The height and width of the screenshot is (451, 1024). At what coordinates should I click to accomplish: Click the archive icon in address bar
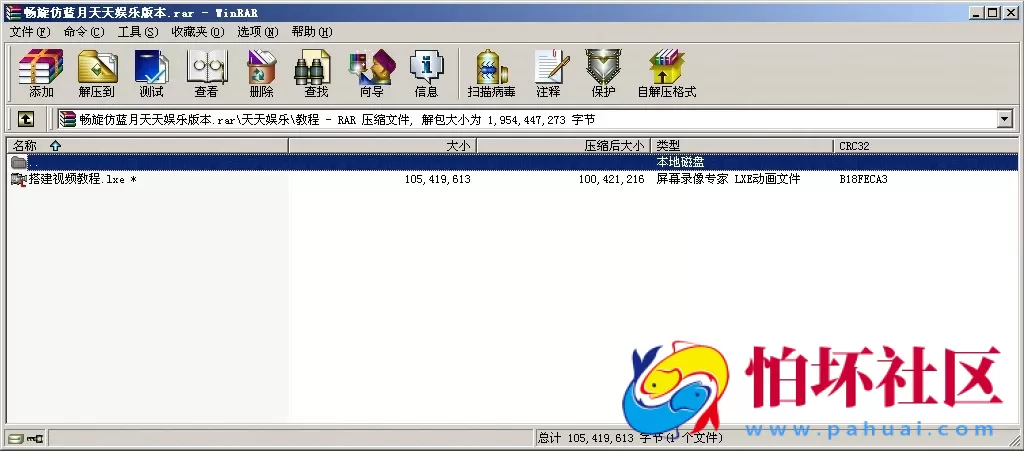tap(67, 119)
